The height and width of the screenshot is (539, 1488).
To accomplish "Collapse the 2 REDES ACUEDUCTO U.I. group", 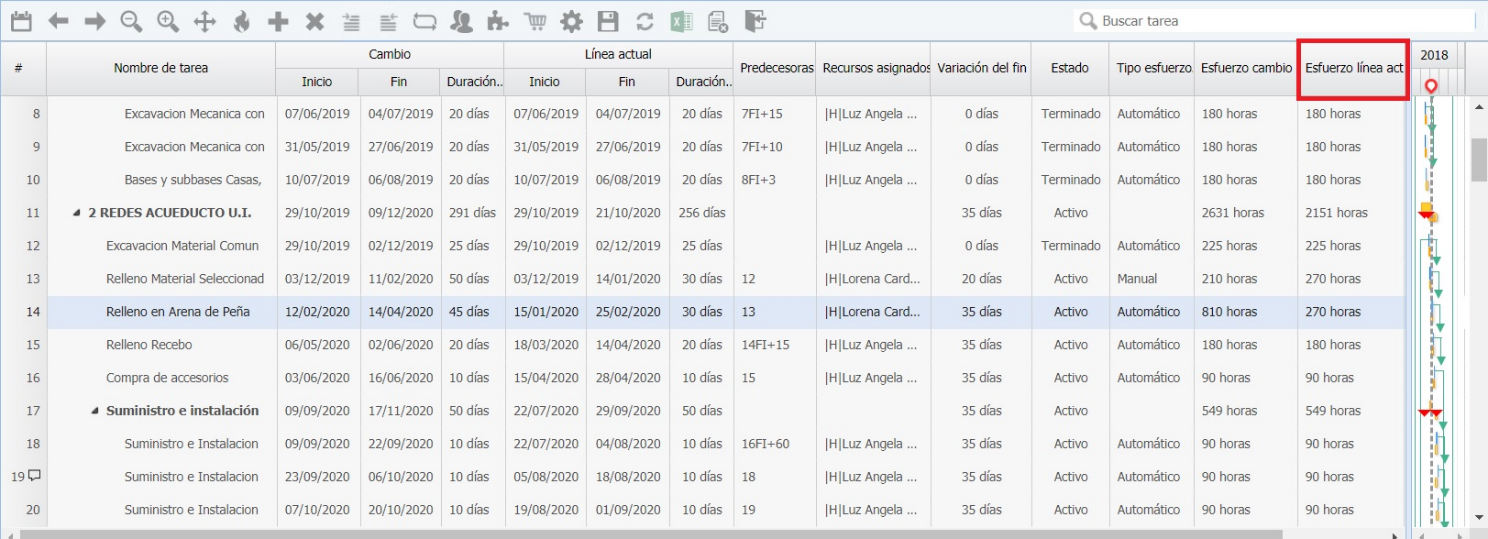I will [77, 213].
